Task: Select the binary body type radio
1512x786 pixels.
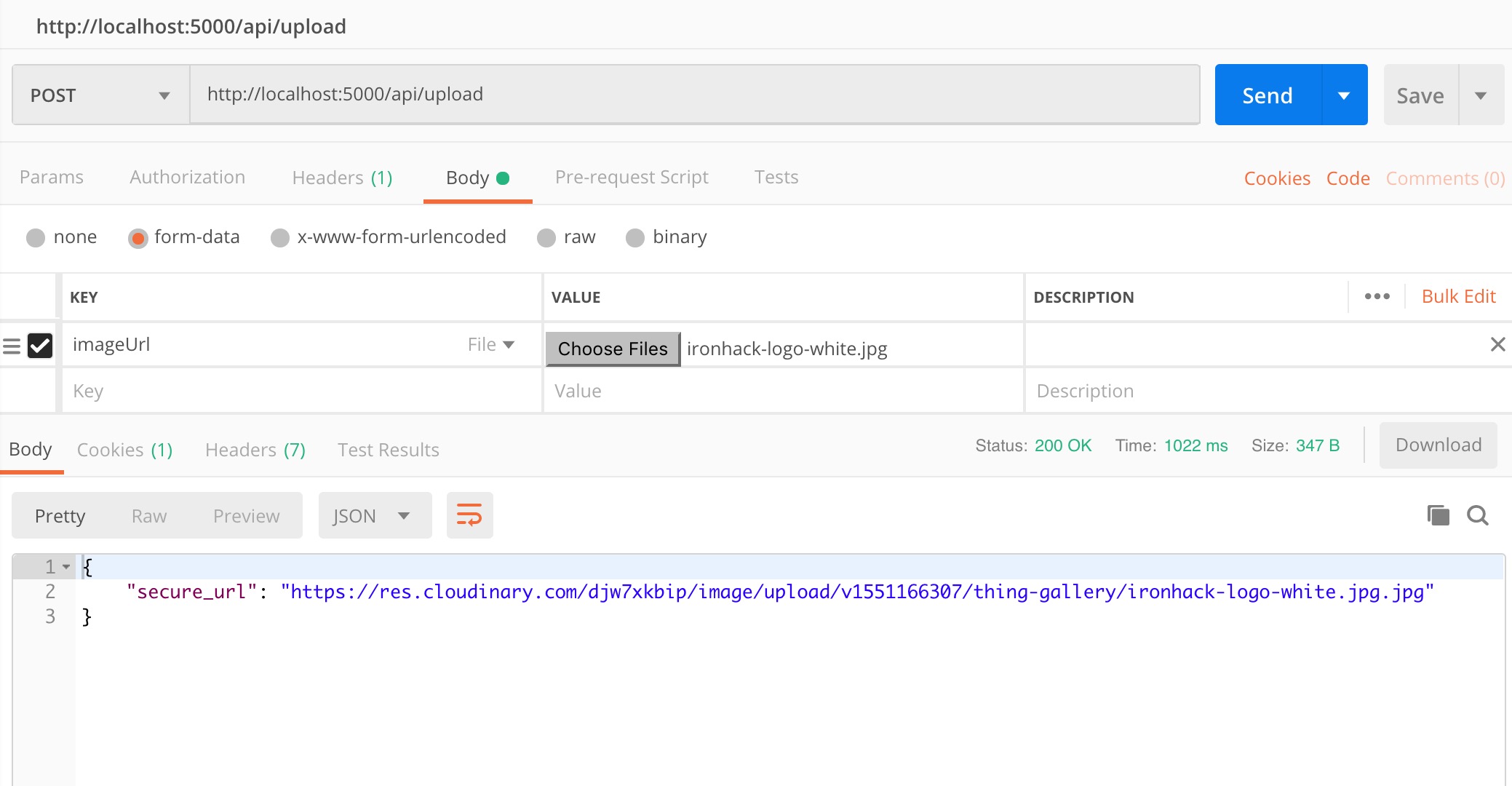Action: (635, 238)
